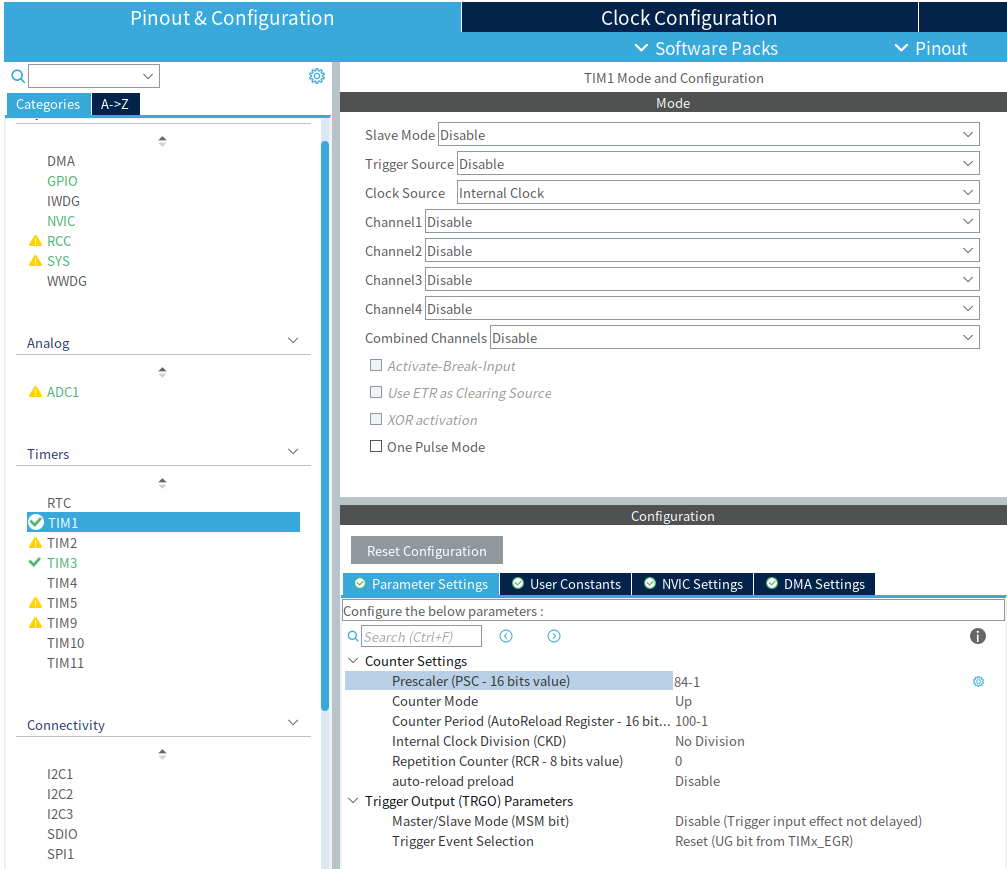Open the category search combo box dropdown

click(x=148, y=76)
